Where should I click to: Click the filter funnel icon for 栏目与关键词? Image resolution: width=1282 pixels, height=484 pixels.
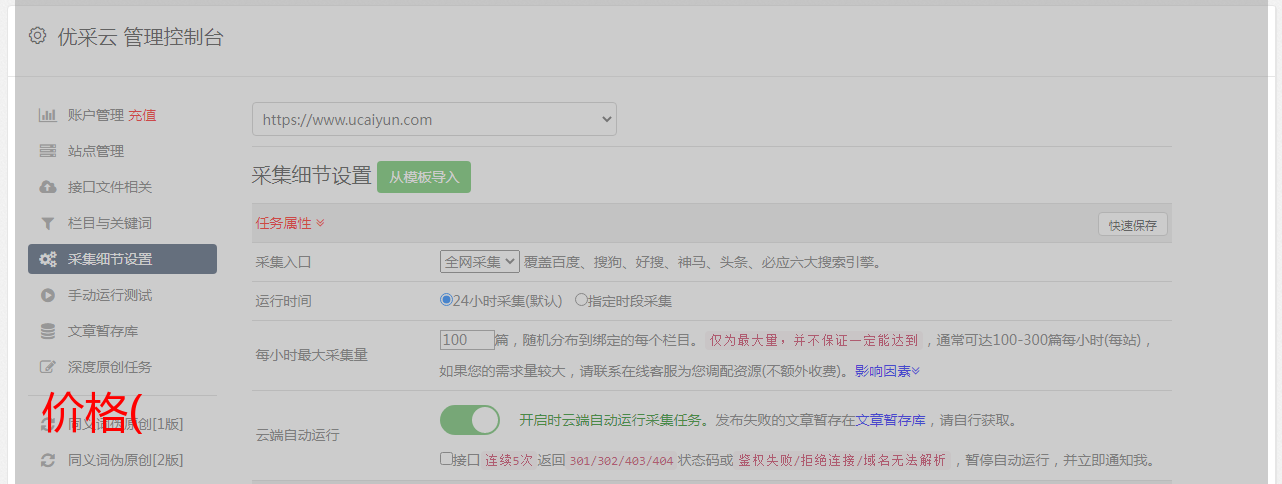point(47,223)
